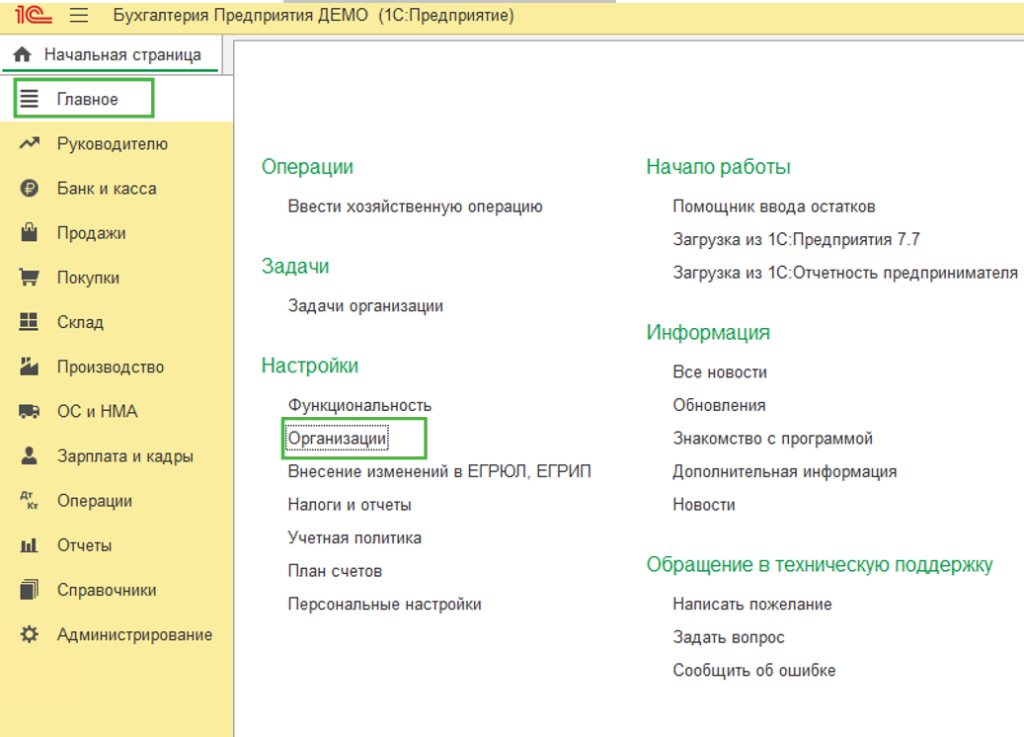Open Дополнительная информация link

[x=784, y=472]
